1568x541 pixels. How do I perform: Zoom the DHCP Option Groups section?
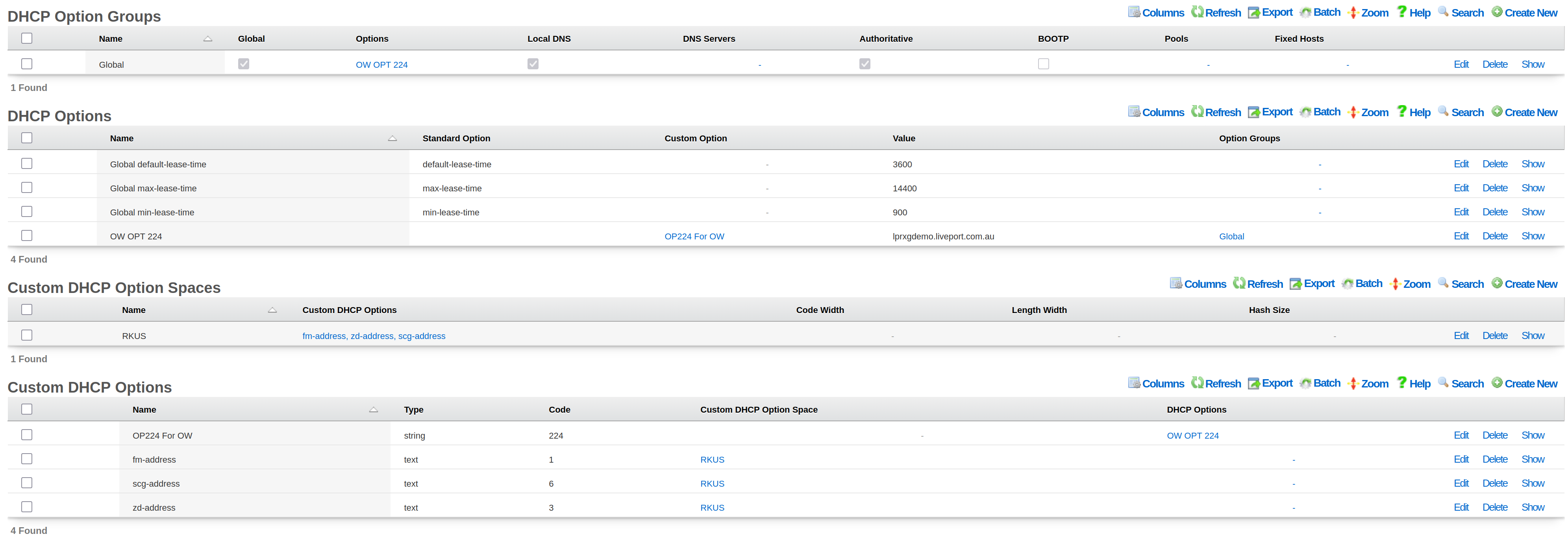tap(1368, 13)
